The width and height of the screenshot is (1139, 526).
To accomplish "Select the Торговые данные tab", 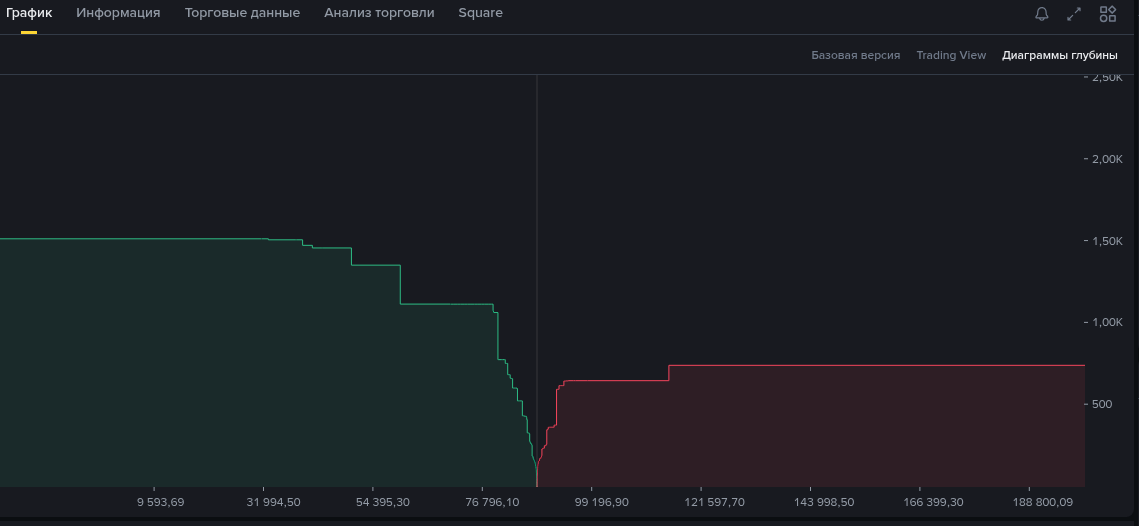I will (242, 13).
